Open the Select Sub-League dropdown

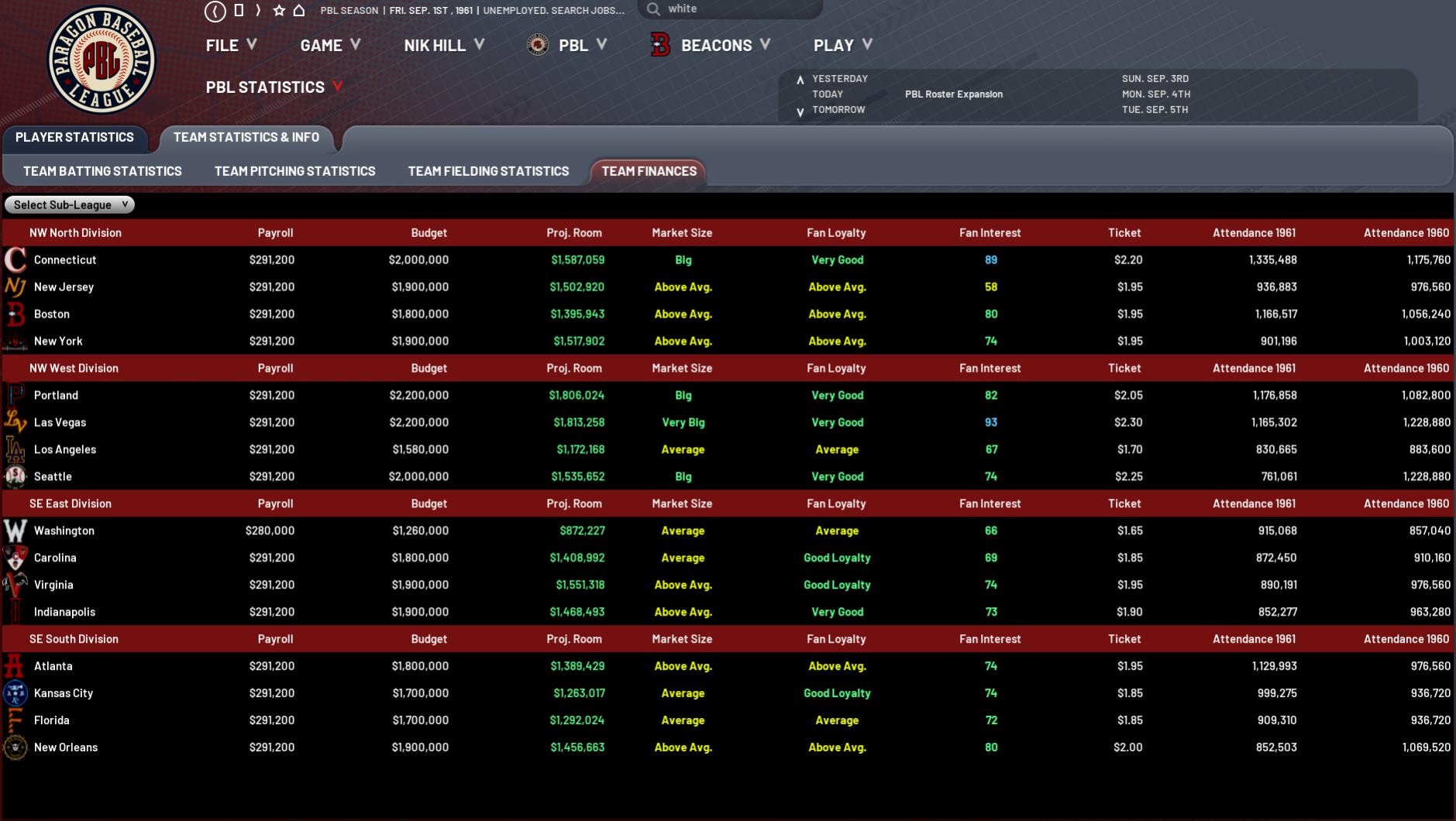coord(70,205)
